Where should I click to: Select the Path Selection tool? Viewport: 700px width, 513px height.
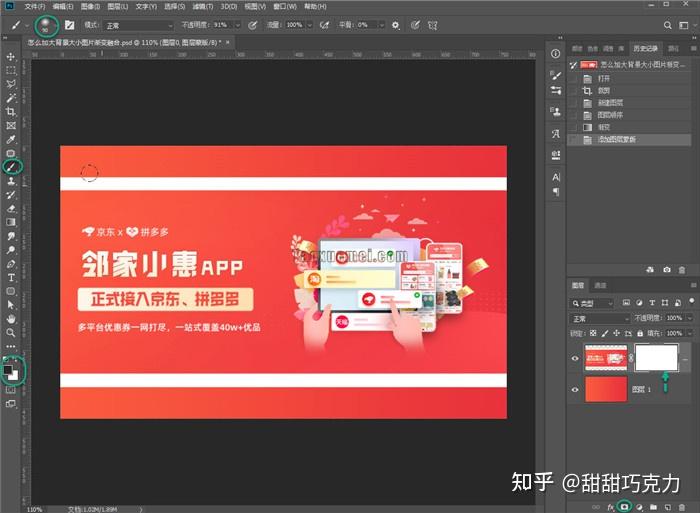11,305
